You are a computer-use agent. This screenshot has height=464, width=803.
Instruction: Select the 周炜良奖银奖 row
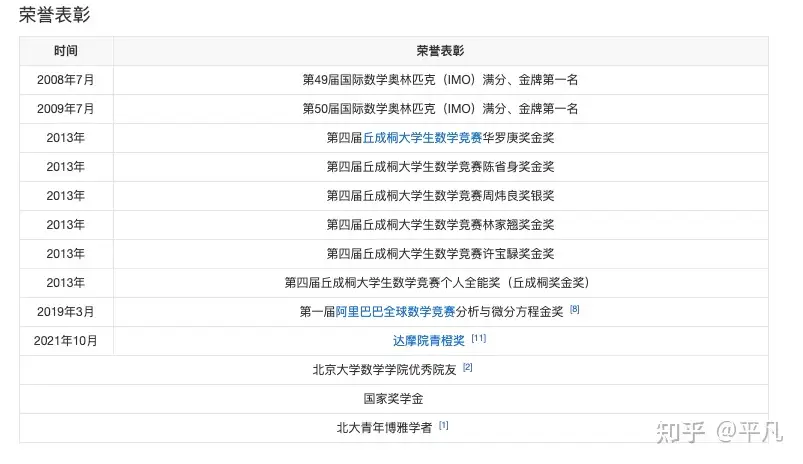click(x=394, y=196)
